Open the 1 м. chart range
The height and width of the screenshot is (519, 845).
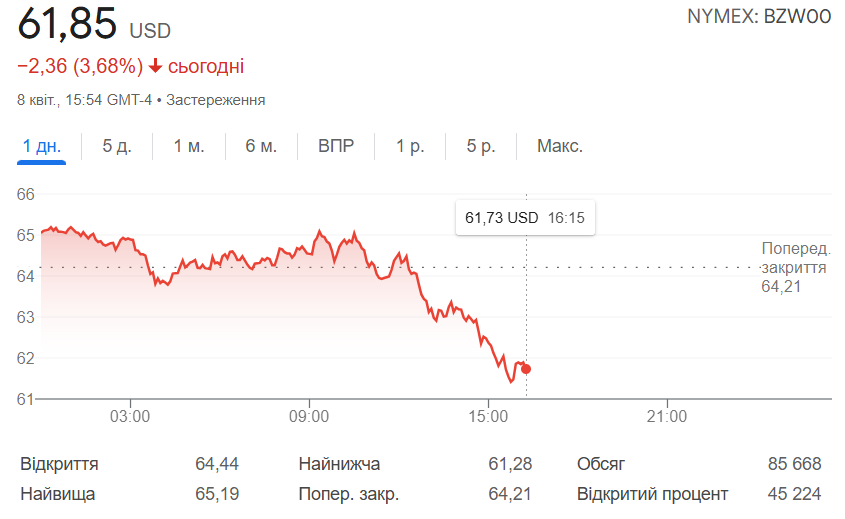189,146
